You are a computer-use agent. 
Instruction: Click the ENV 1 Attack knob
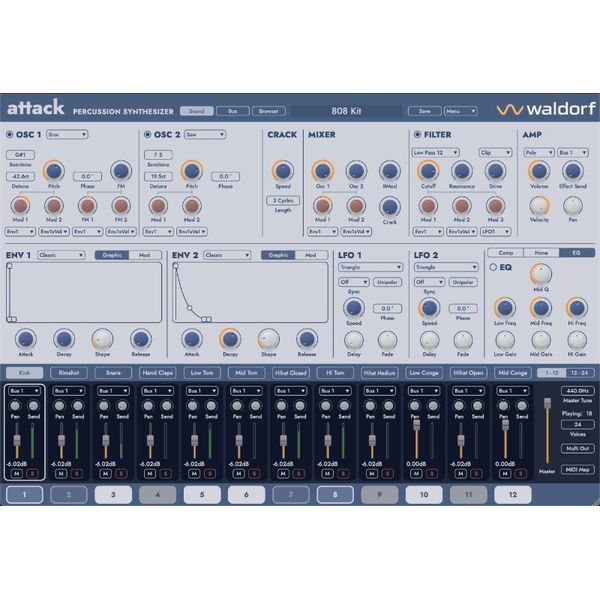[x=26, y=339]
